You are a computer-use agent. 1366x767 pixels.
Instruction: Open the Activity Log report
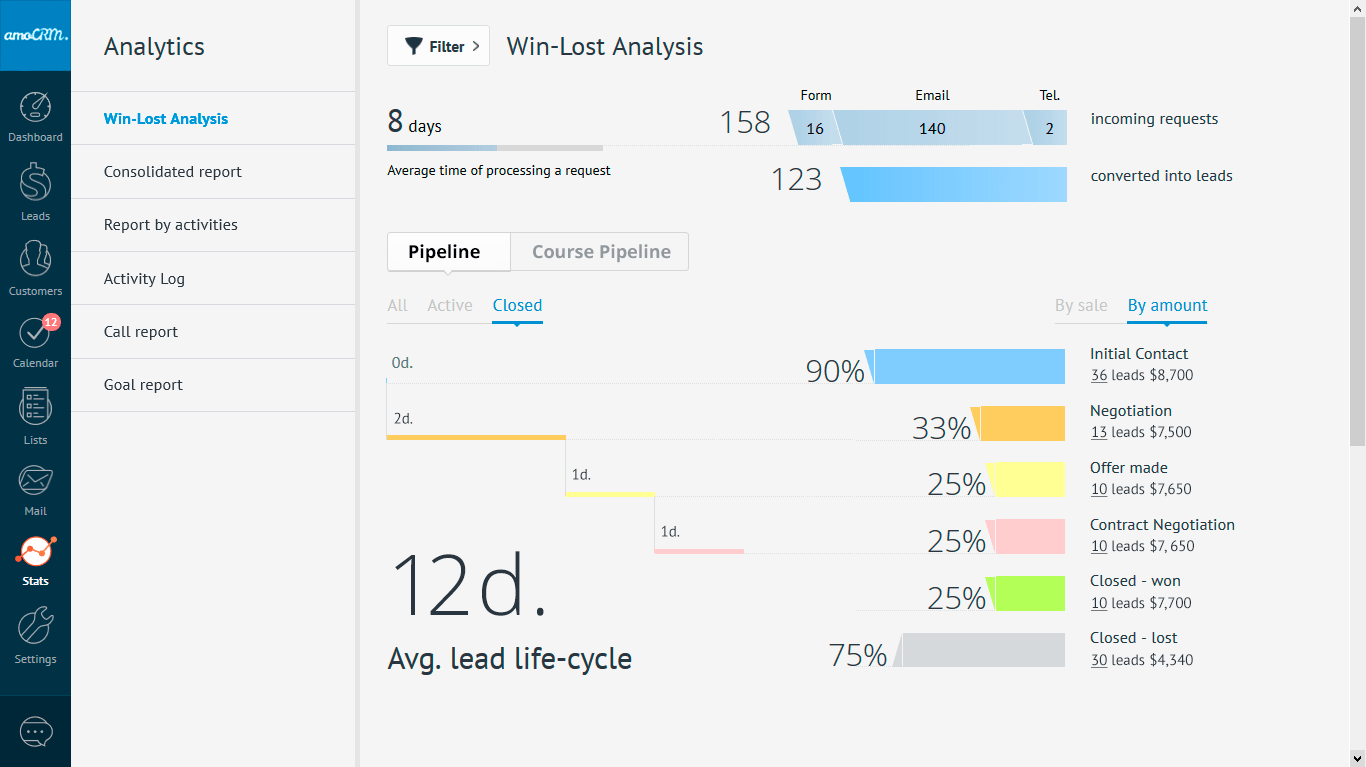coord(144,279)
